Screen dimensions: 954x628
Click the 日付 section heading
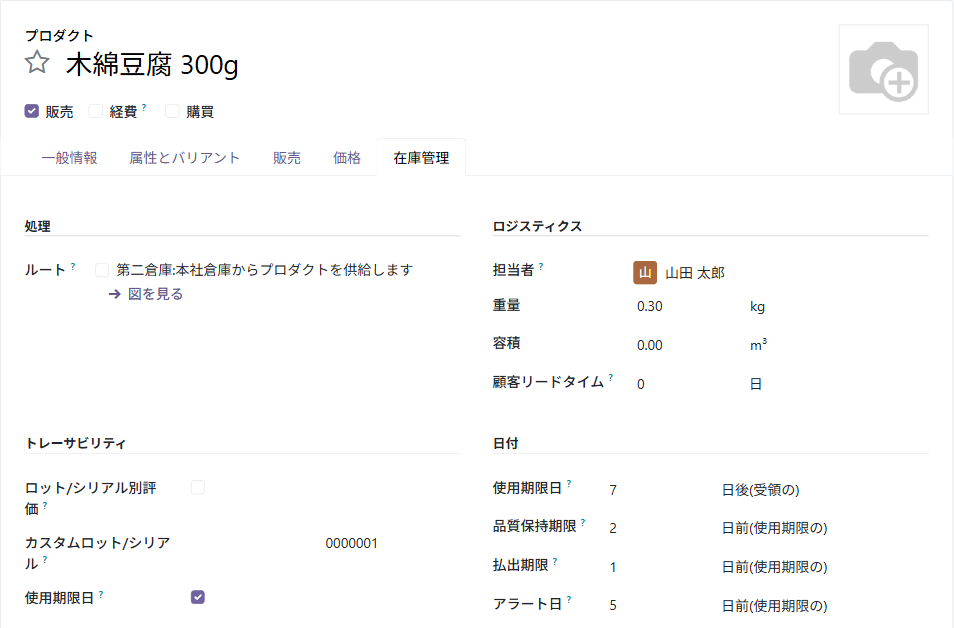[506, 444]
